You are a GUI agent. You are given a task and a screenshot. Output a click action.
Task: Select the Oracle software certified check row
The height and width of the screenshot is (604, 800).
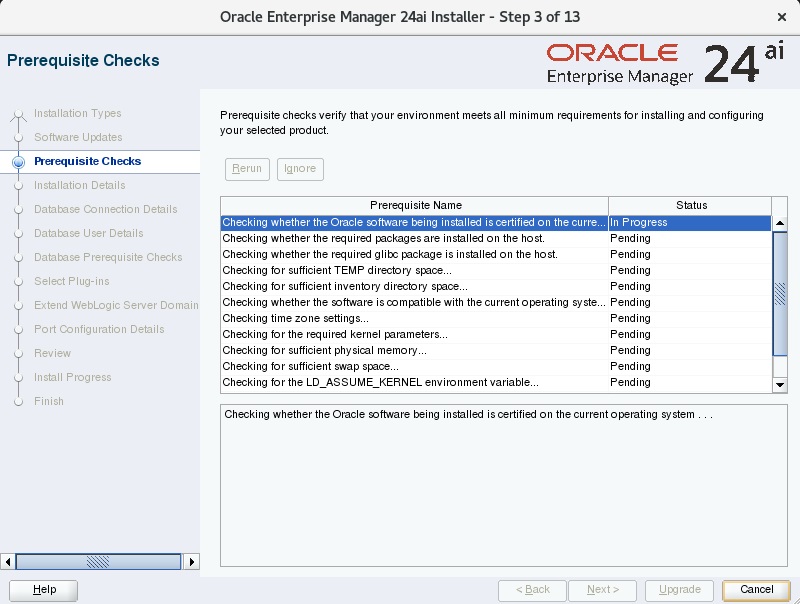tap(496, 222)
